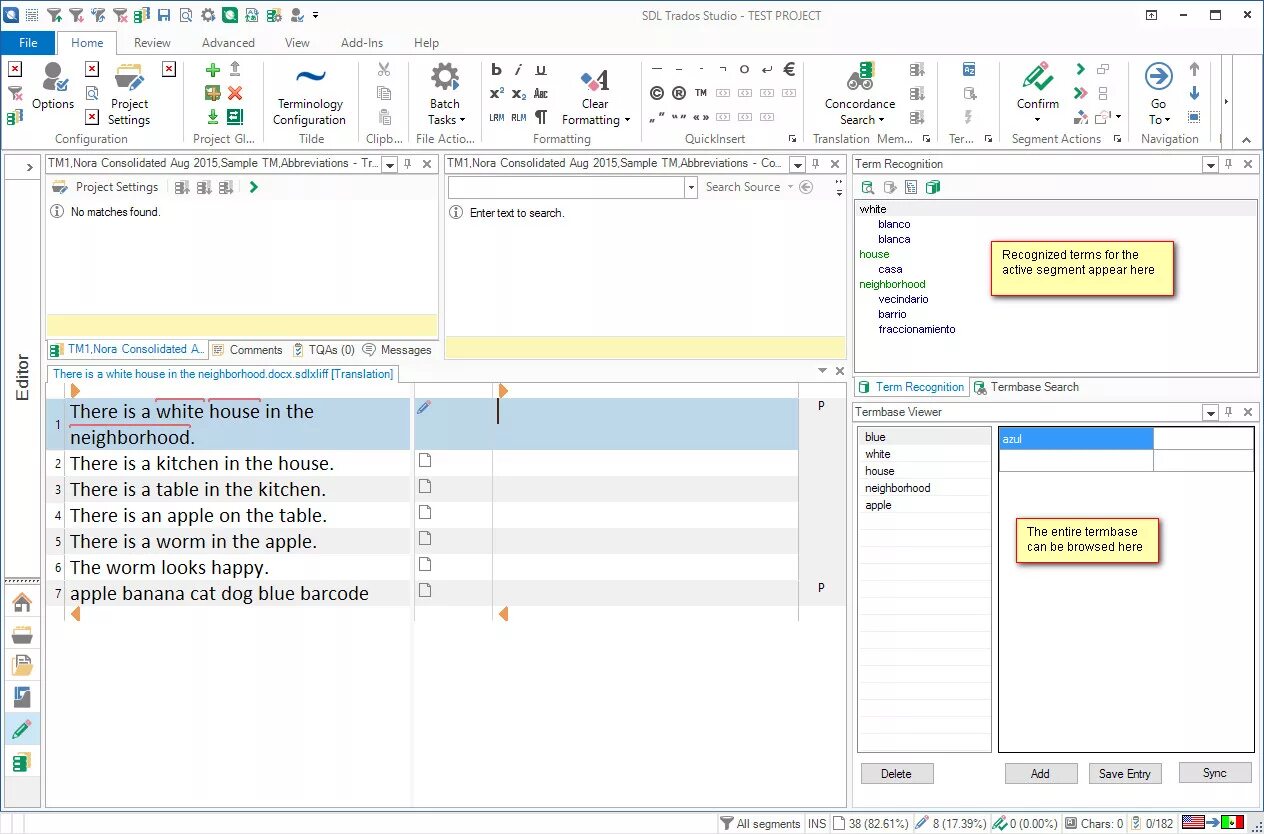The height and width of the screenshot is (834, 1264).
Task: Insert the copyright symbol
Action: 657,93
